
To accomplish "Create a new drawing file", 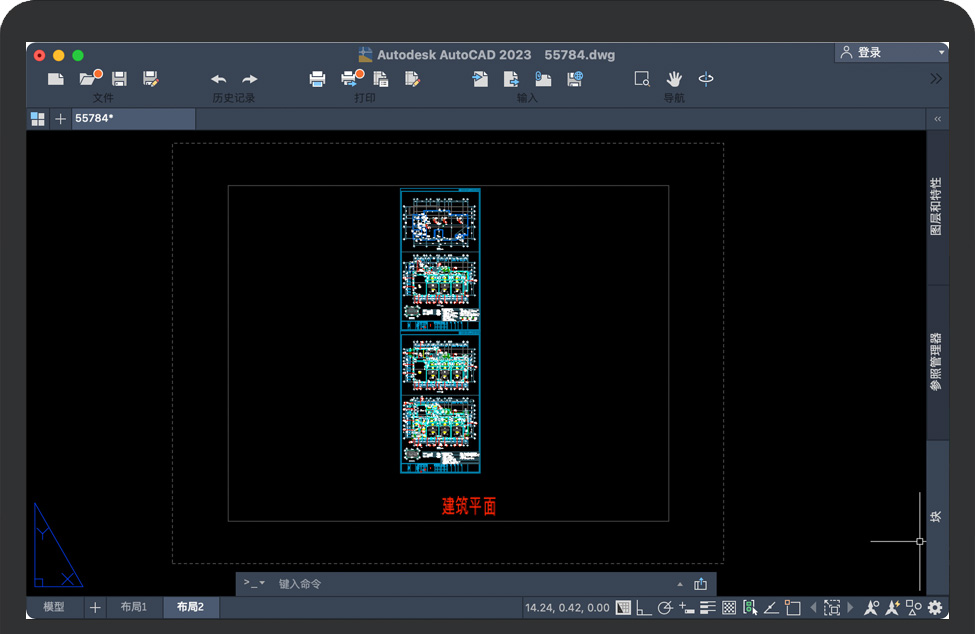I will tap(56, 79).
